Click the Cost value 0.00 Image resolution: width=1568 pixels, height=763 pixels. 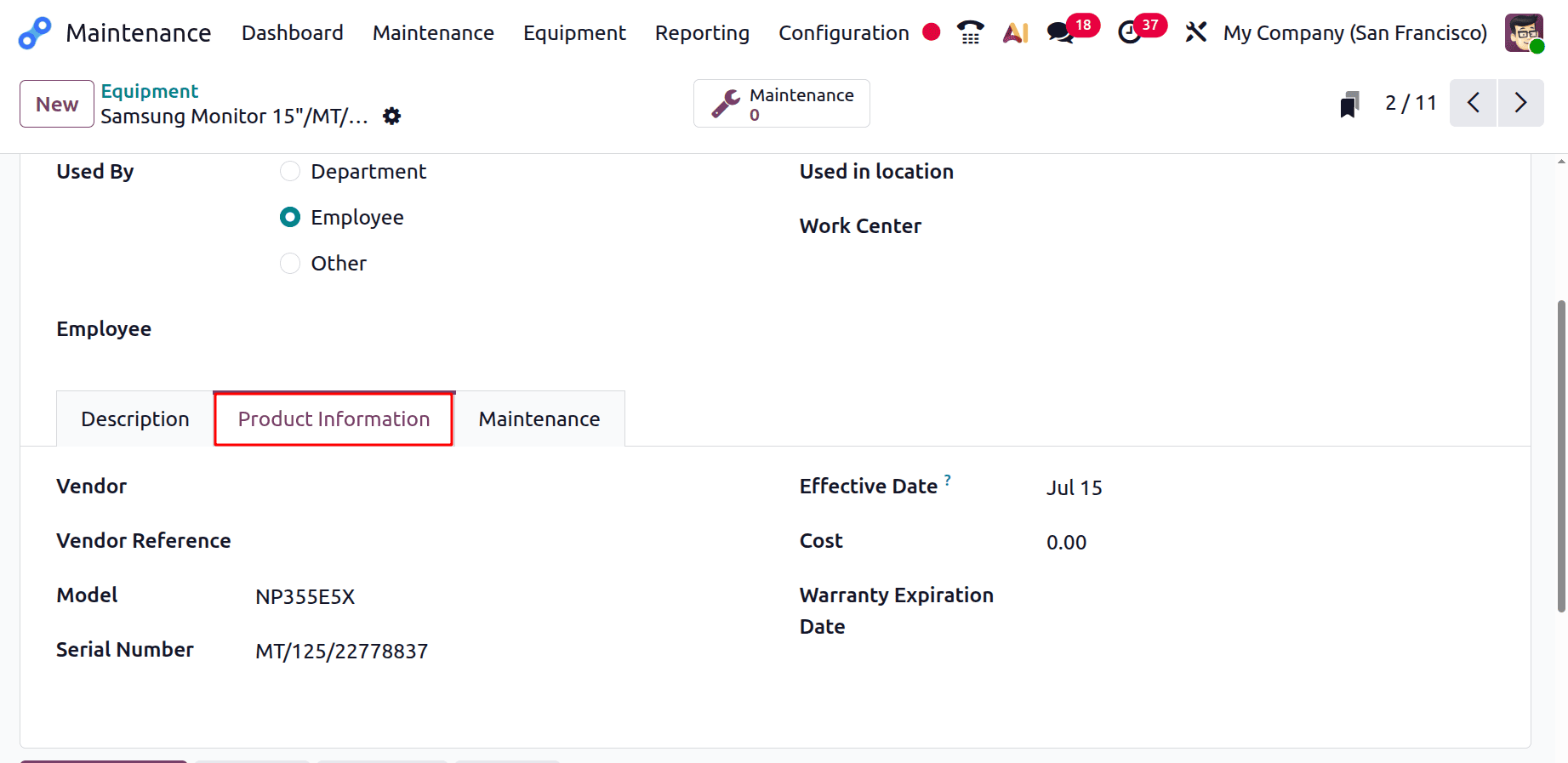[1066, 542]
